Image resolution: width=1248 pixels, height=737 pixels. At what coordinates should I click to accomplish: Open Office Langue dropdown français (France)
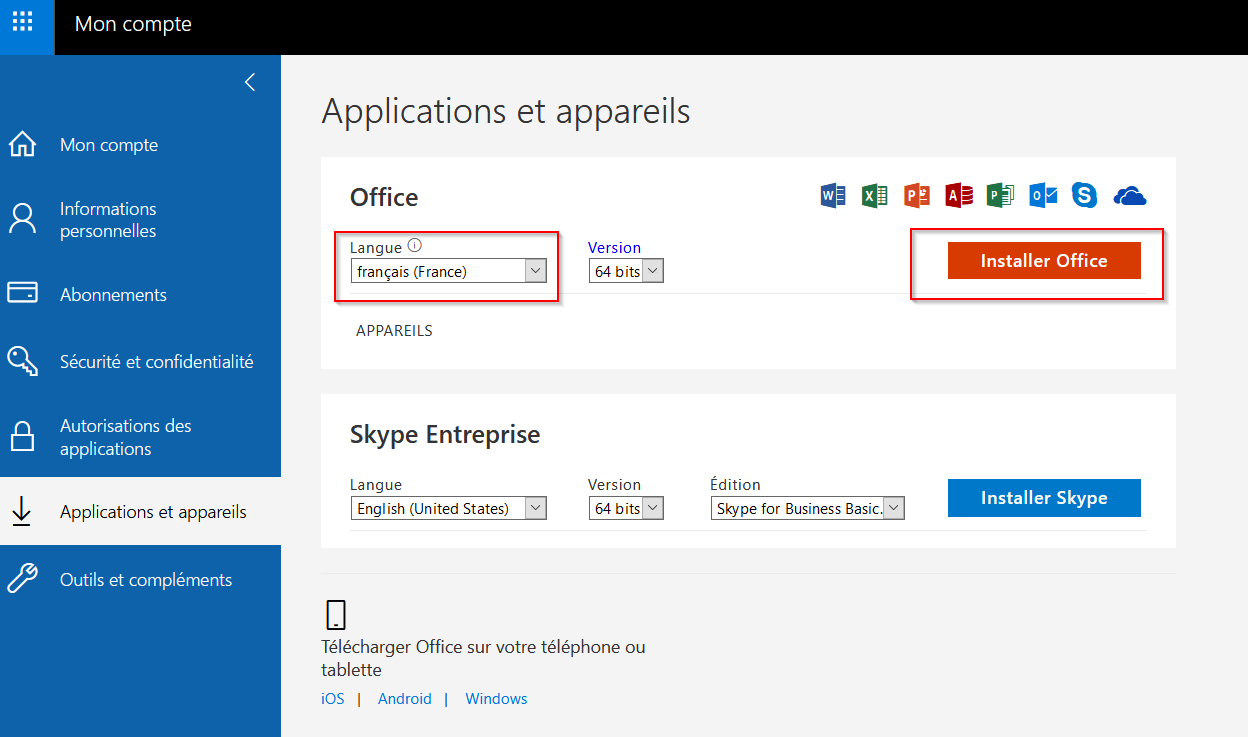[x=448, y=271]
